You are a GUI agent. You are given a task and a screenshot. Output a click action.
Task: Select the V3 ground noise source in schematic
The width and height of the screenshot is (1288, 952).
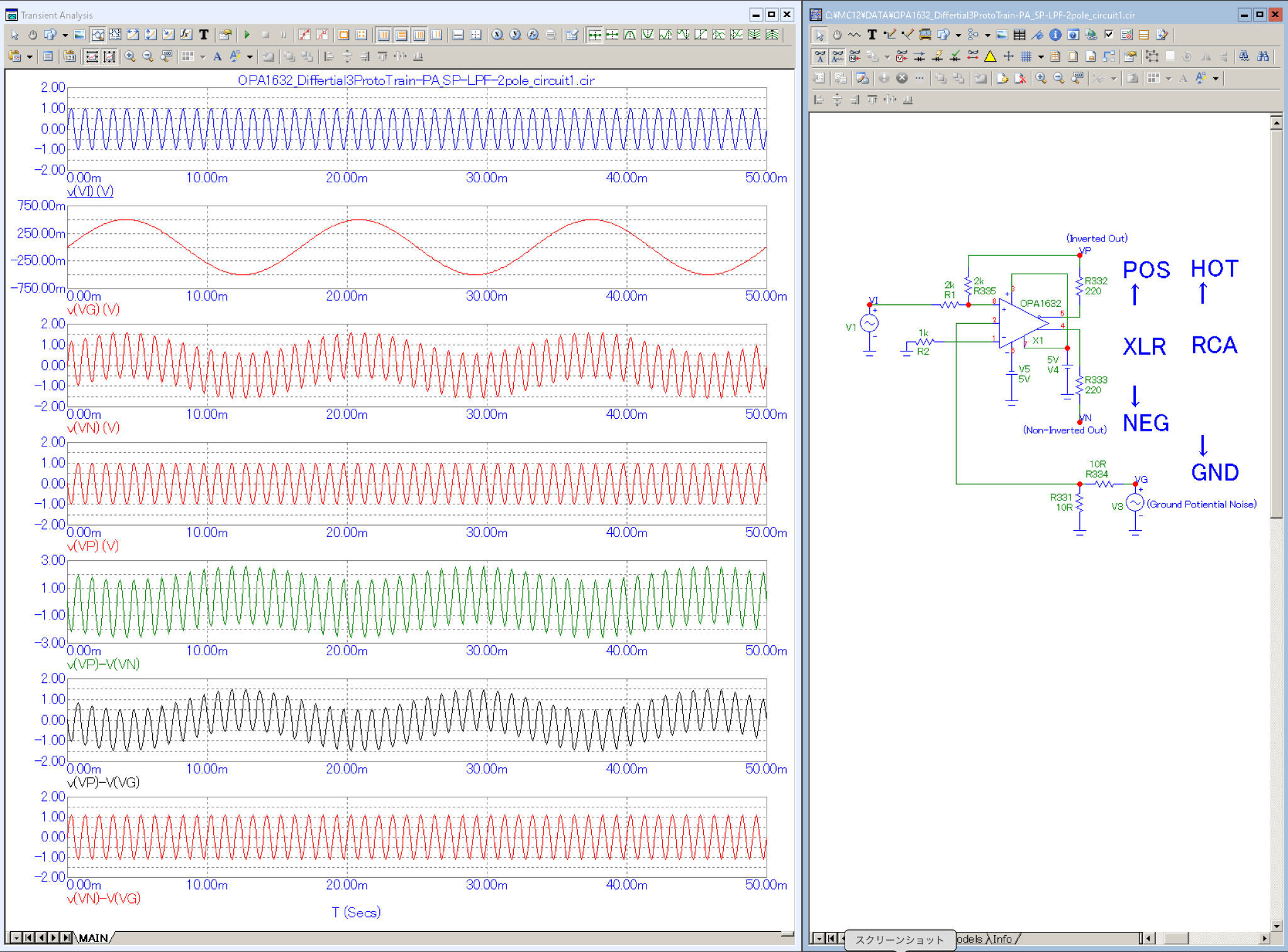(x=1135, y=503)
